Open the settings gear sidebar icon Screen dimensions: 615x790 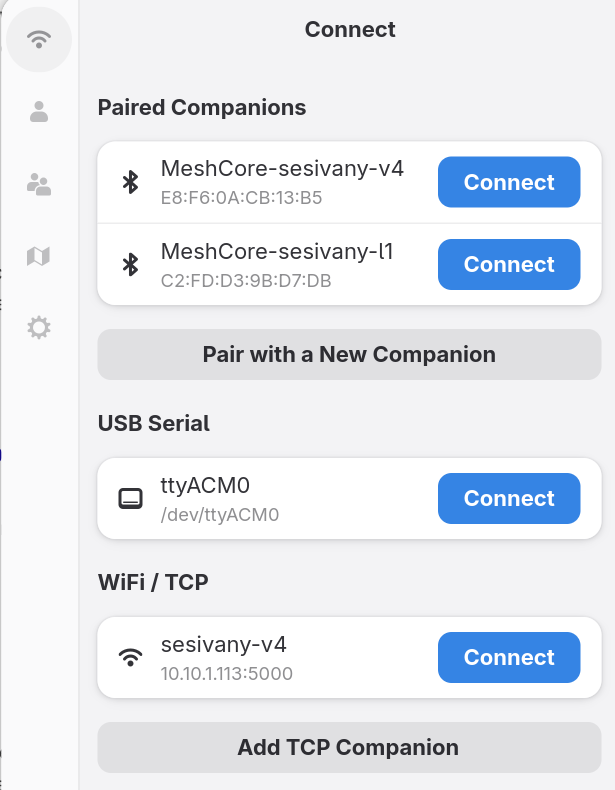point(39,327)
